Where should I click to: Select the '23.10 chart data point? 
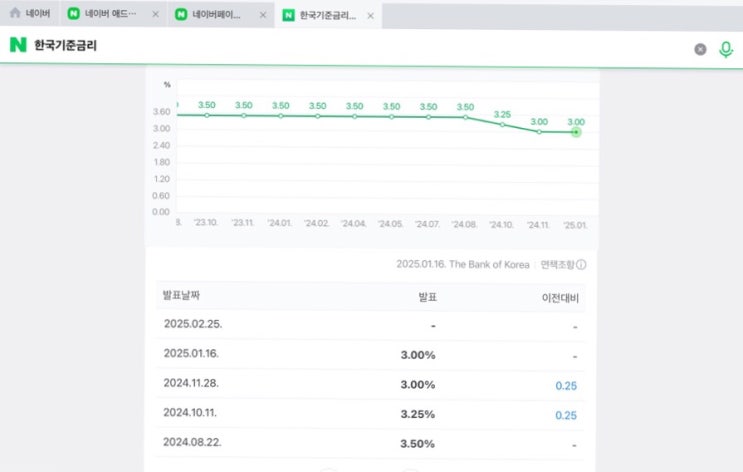click(x=207, y=115)
